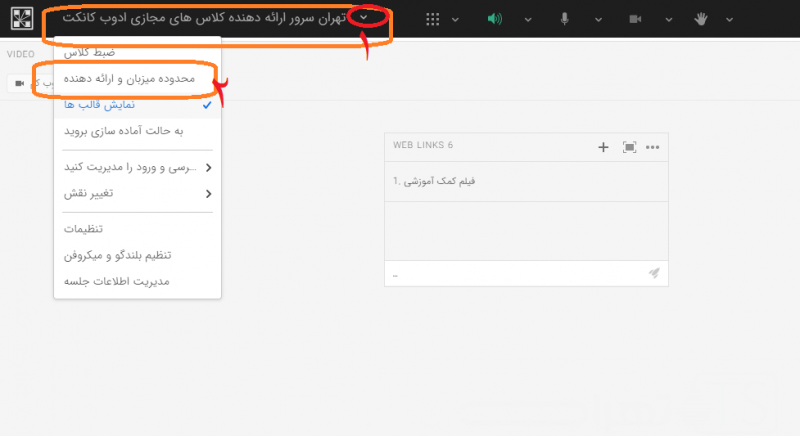Expand the microphone options dropdown arrow
Screen dimensions: 800x436
[598, 20]
